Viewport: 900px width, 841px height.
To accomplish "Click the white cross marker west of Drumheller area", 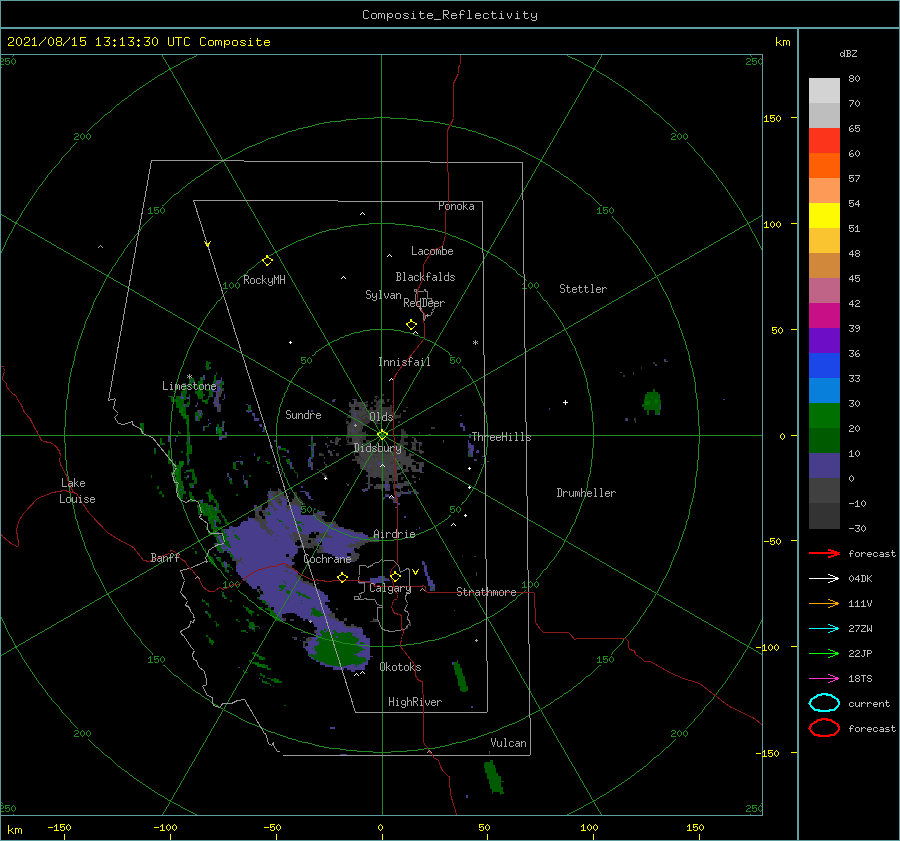I will [565, 402].
